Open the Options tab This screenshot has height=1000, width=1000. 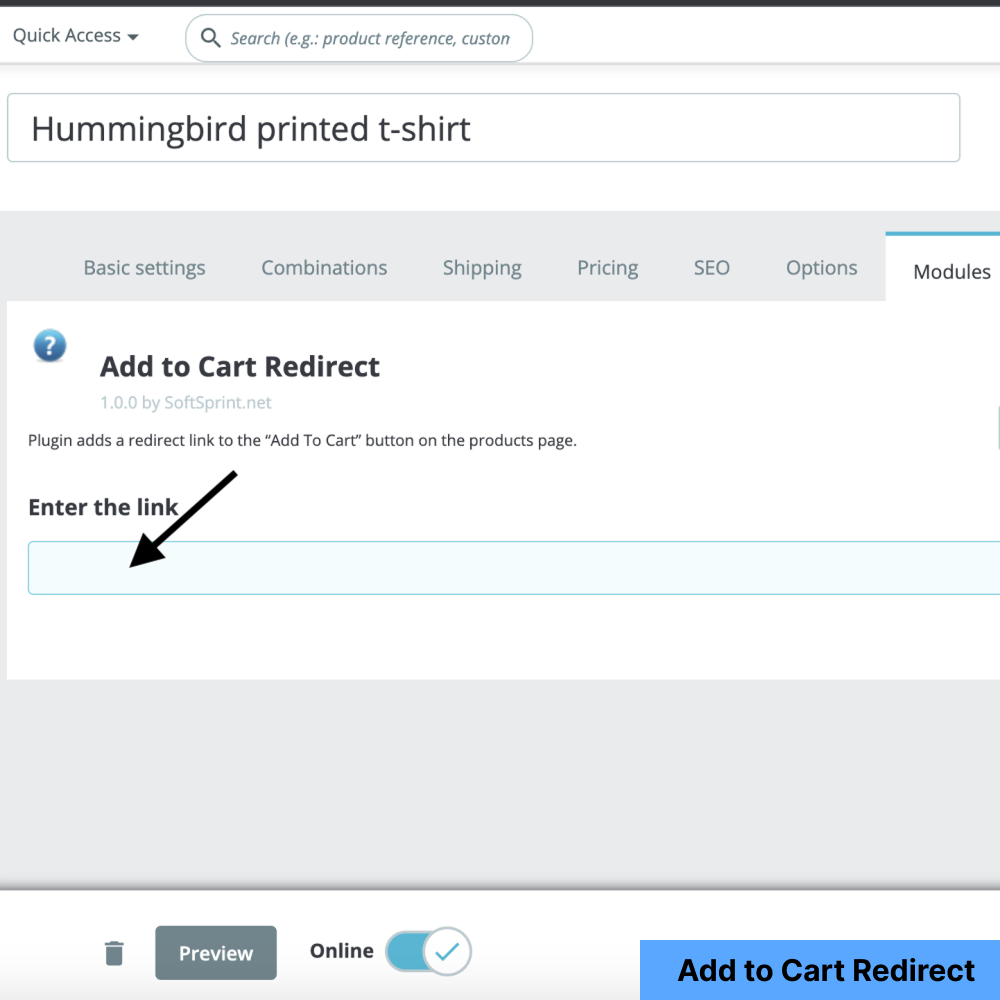click(821, 267)
